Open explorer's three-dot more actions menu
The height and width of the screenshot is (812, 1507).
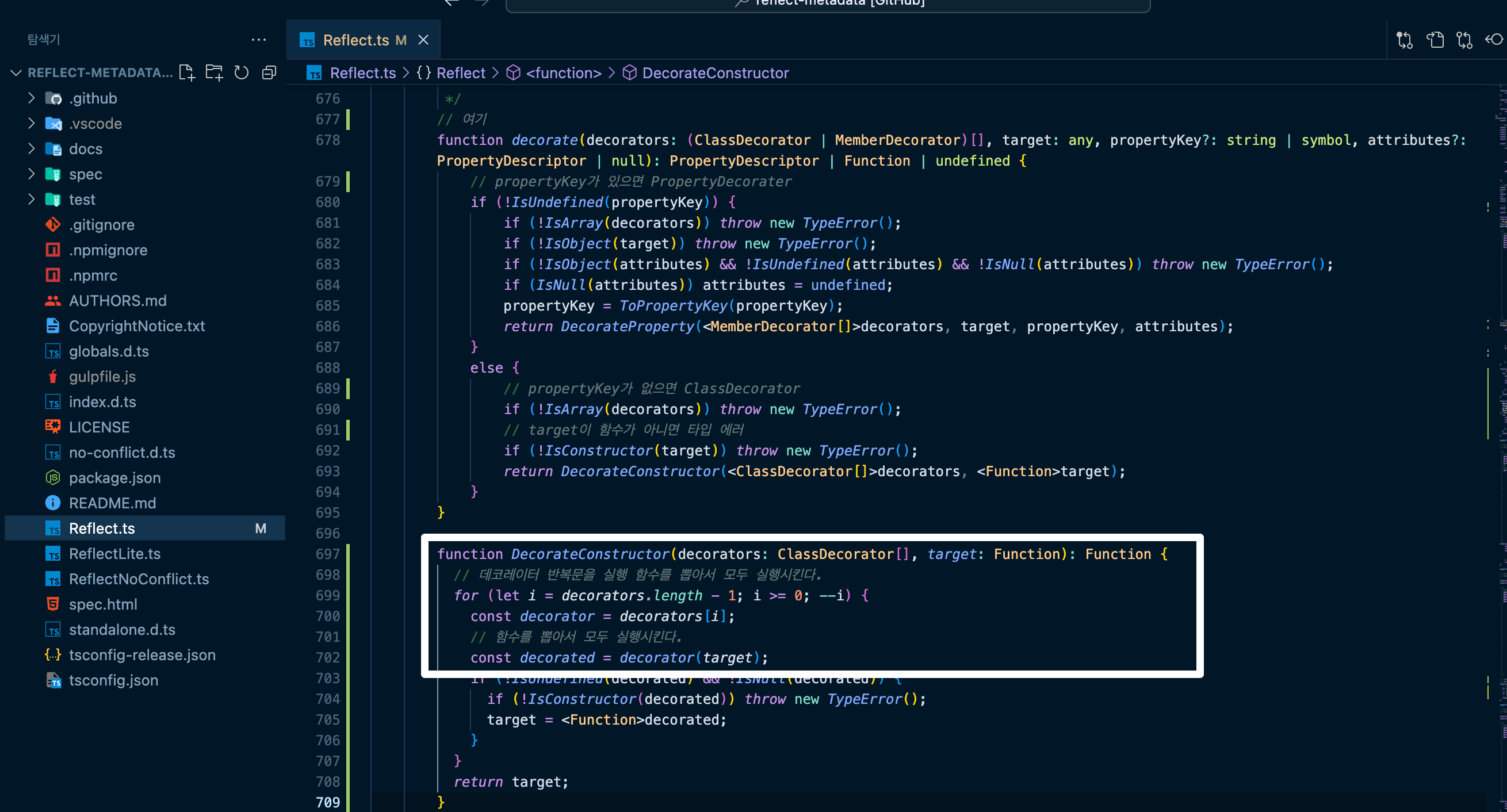pos(259,40)
